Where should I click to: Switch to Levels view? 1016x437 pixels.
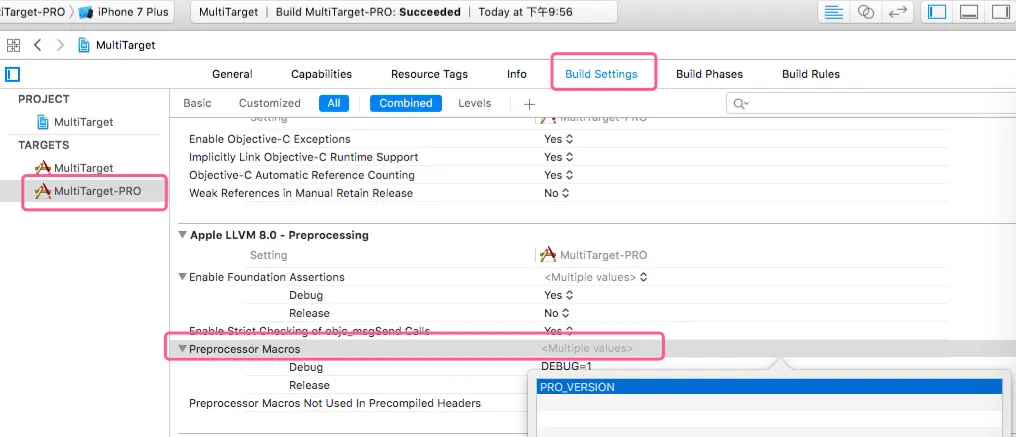(x=474, y=103)
